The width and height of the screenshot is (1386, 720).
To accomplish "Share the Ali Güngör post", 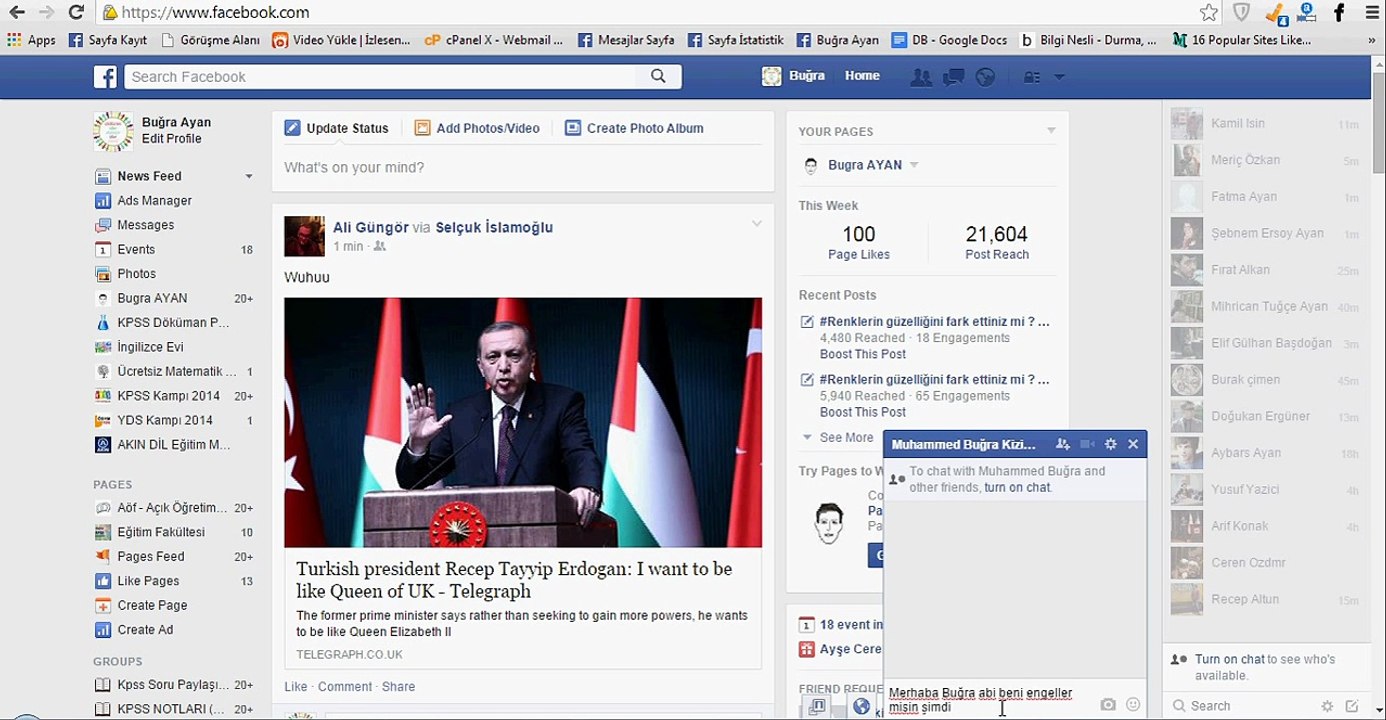I will tap(398, 686).
